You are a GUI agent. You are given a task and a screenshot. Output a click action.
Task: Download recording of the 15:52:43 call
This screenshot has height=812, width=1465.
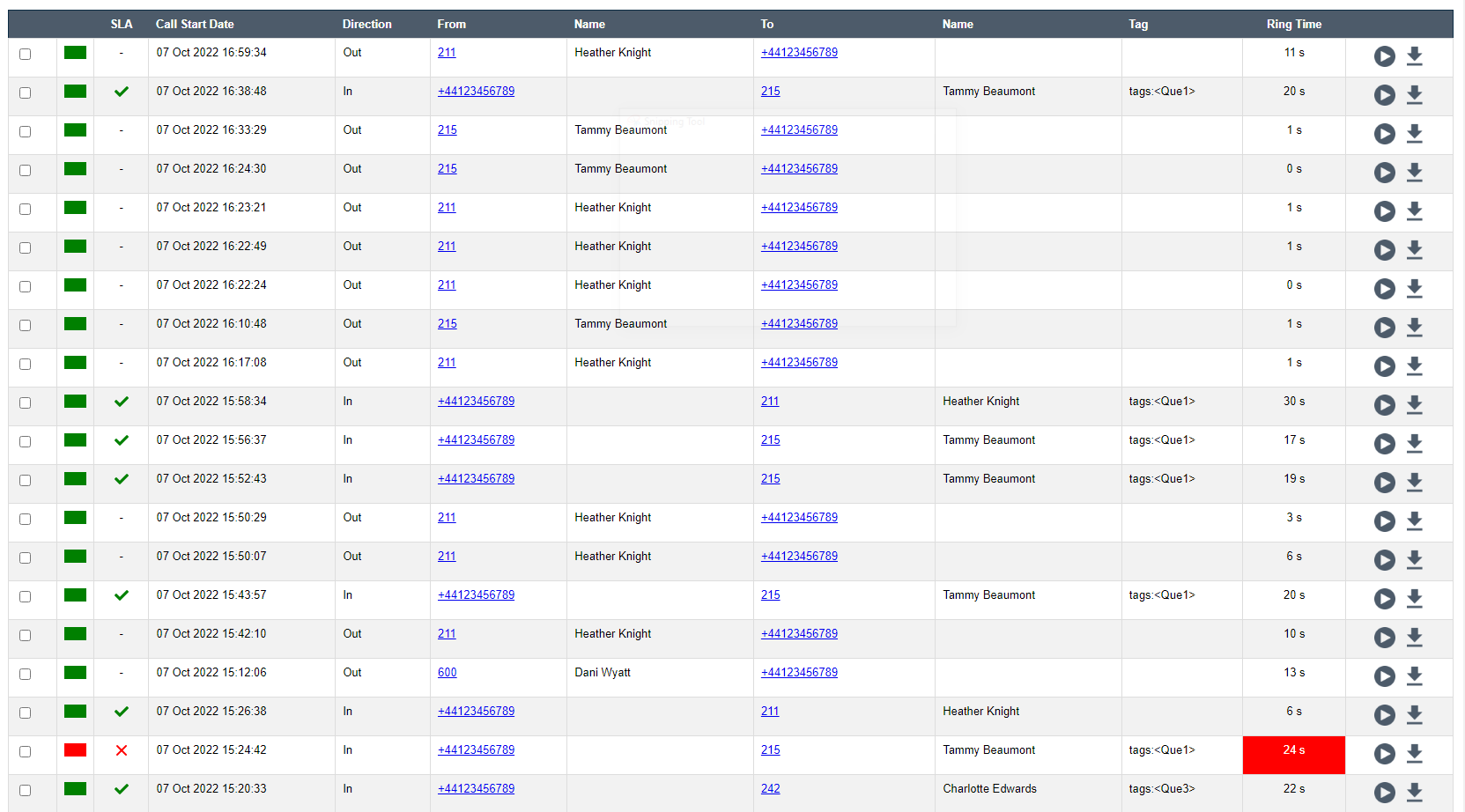(1414, 483)
